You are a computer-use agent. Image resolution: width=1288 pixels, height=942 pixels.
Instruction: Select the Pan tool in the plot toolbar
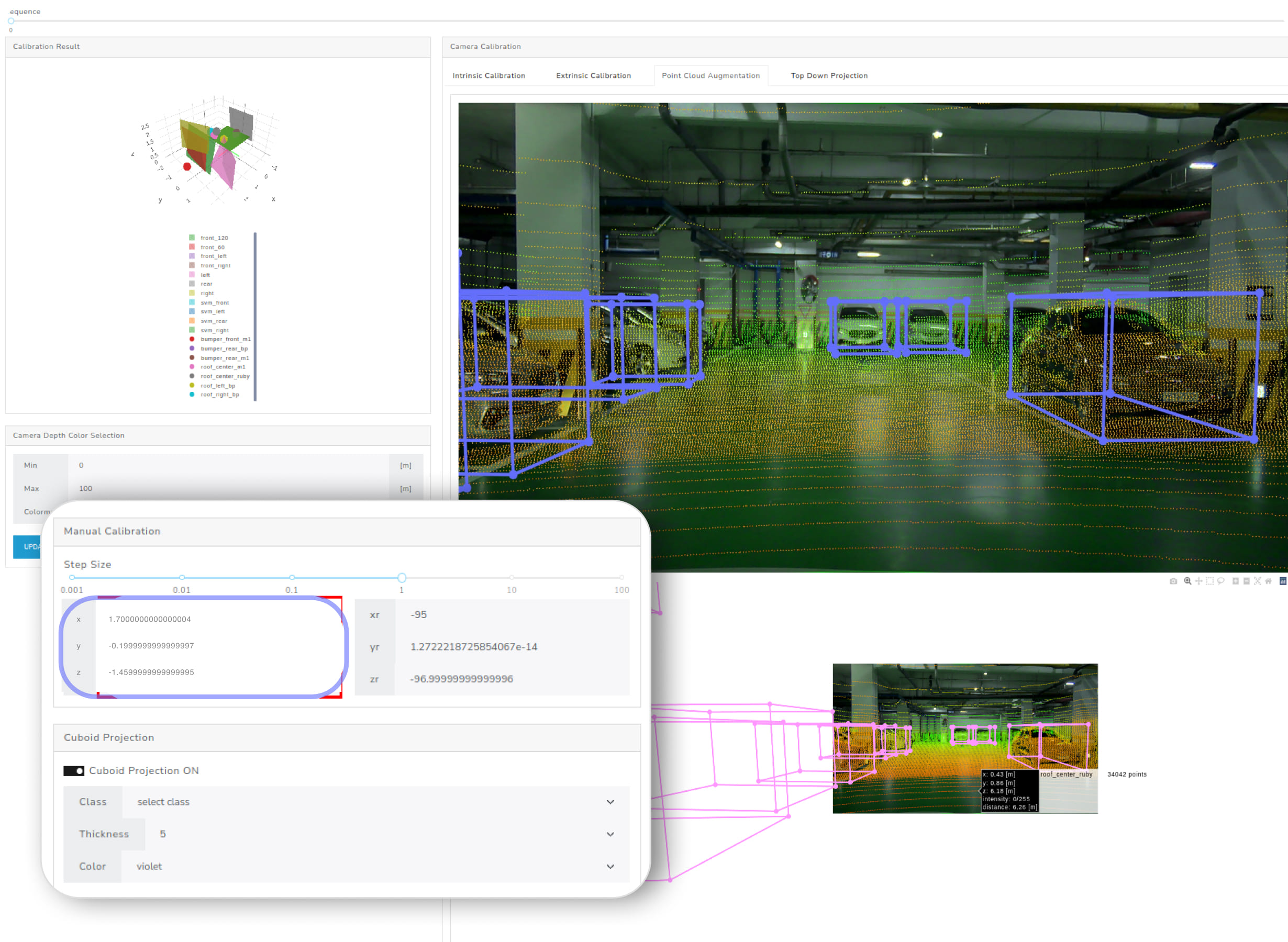(x=1199, y=581)
